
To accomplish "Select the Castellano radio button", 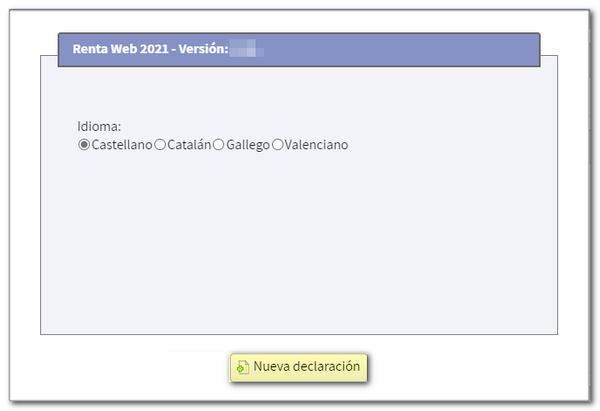I will pos(84,145).
